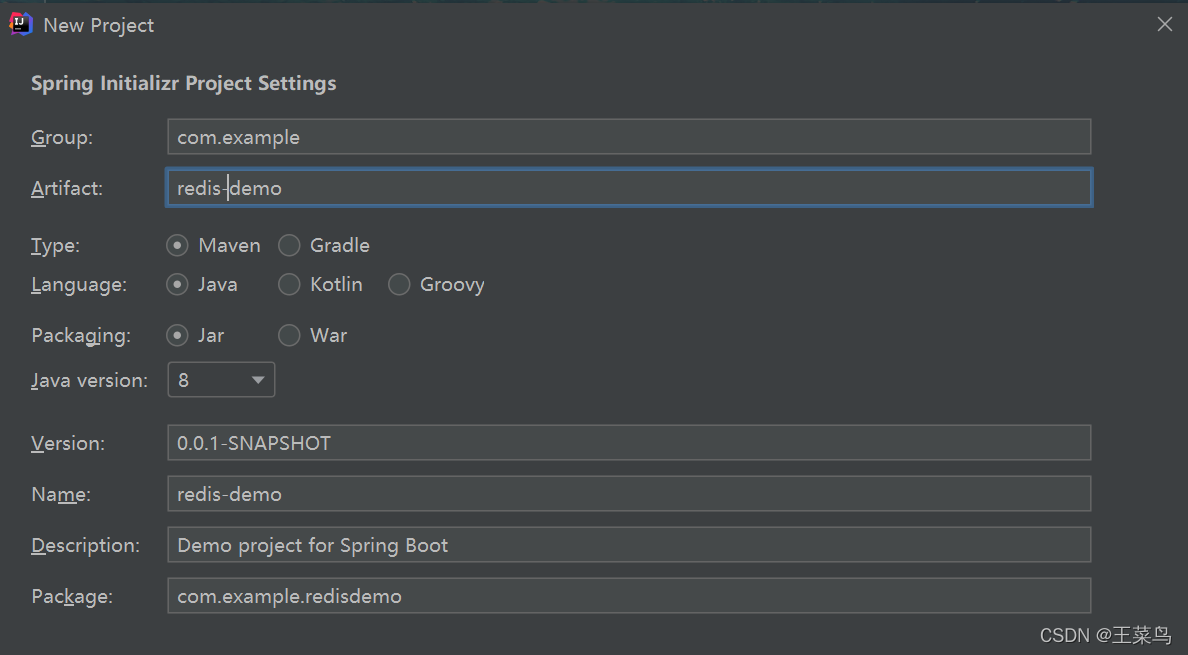
Task: Click the New Project window title
Action: 98,25
